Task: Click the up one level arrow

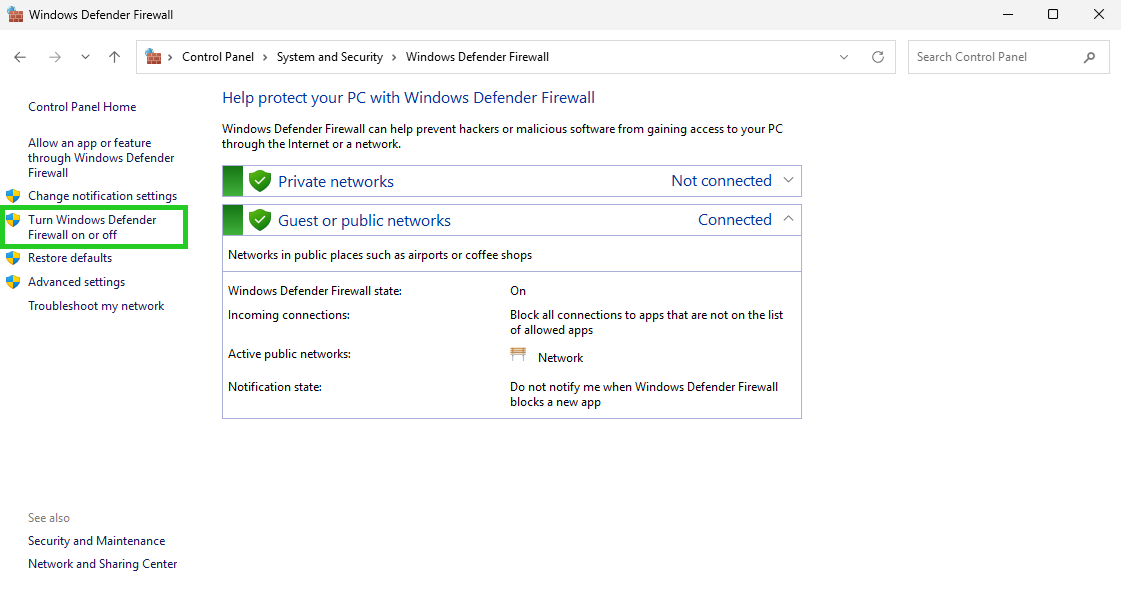Action: click(x=114, y=57)
